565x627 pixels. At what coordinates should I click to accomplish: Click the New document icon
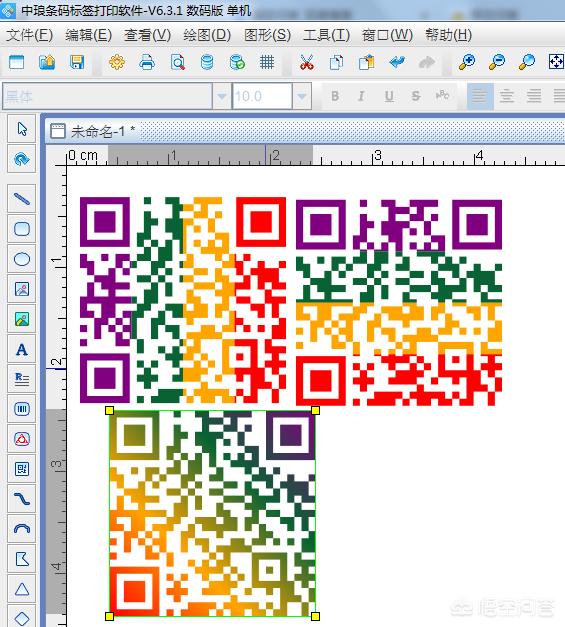pyautogui.click(x=16, y=62)
